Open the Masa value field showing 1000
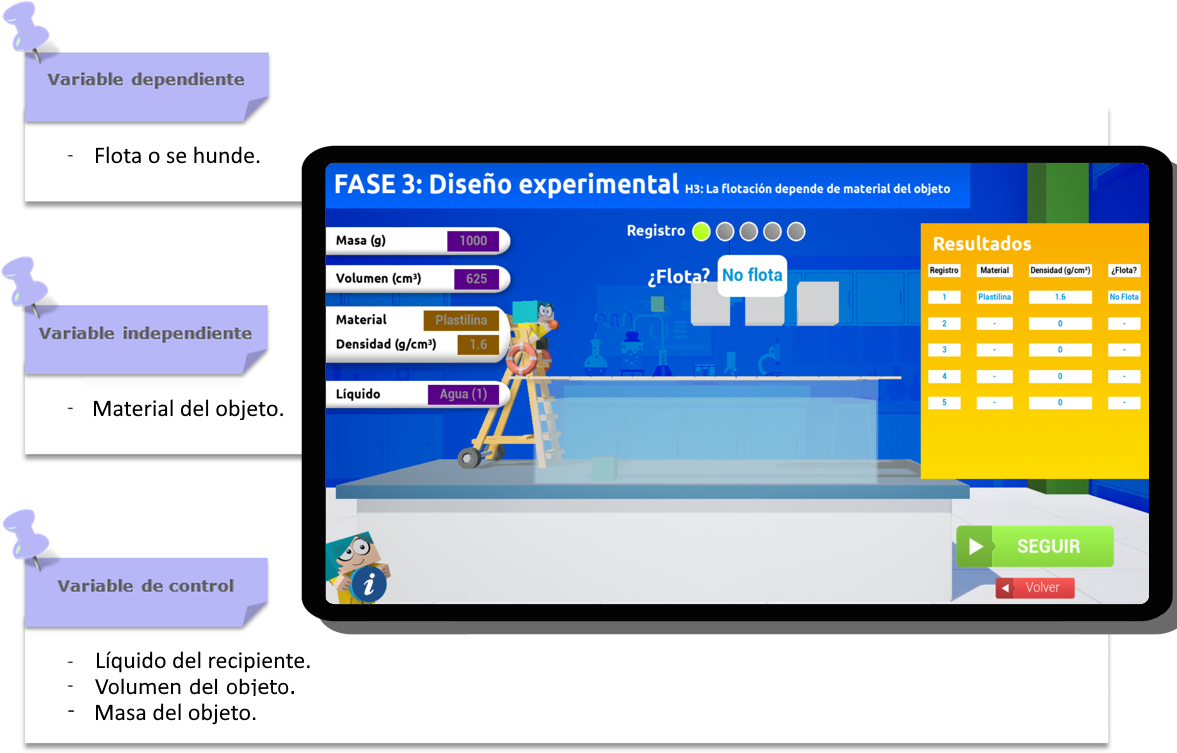The height and width of the screenshot is (753, 1177). click(x=473, y=241)
